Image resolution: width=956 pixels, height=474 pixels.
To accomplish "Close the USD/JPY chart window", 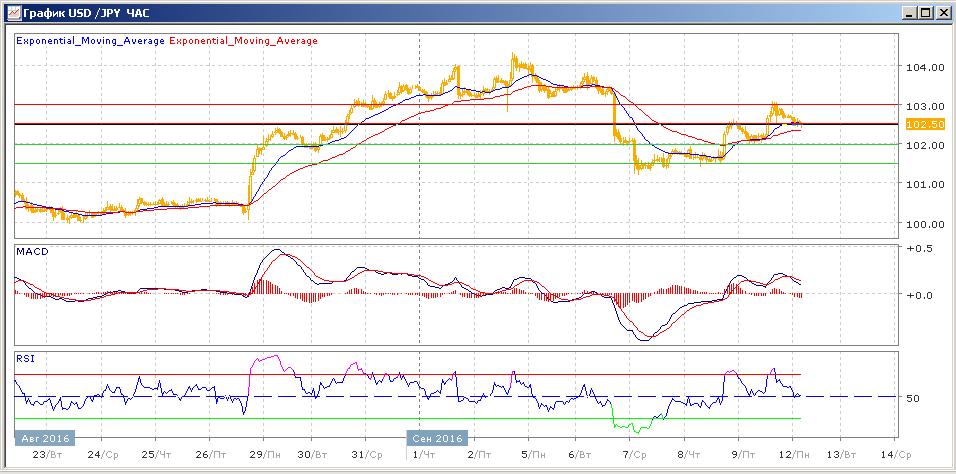I will pyautogui.click(x=941, y=13).
